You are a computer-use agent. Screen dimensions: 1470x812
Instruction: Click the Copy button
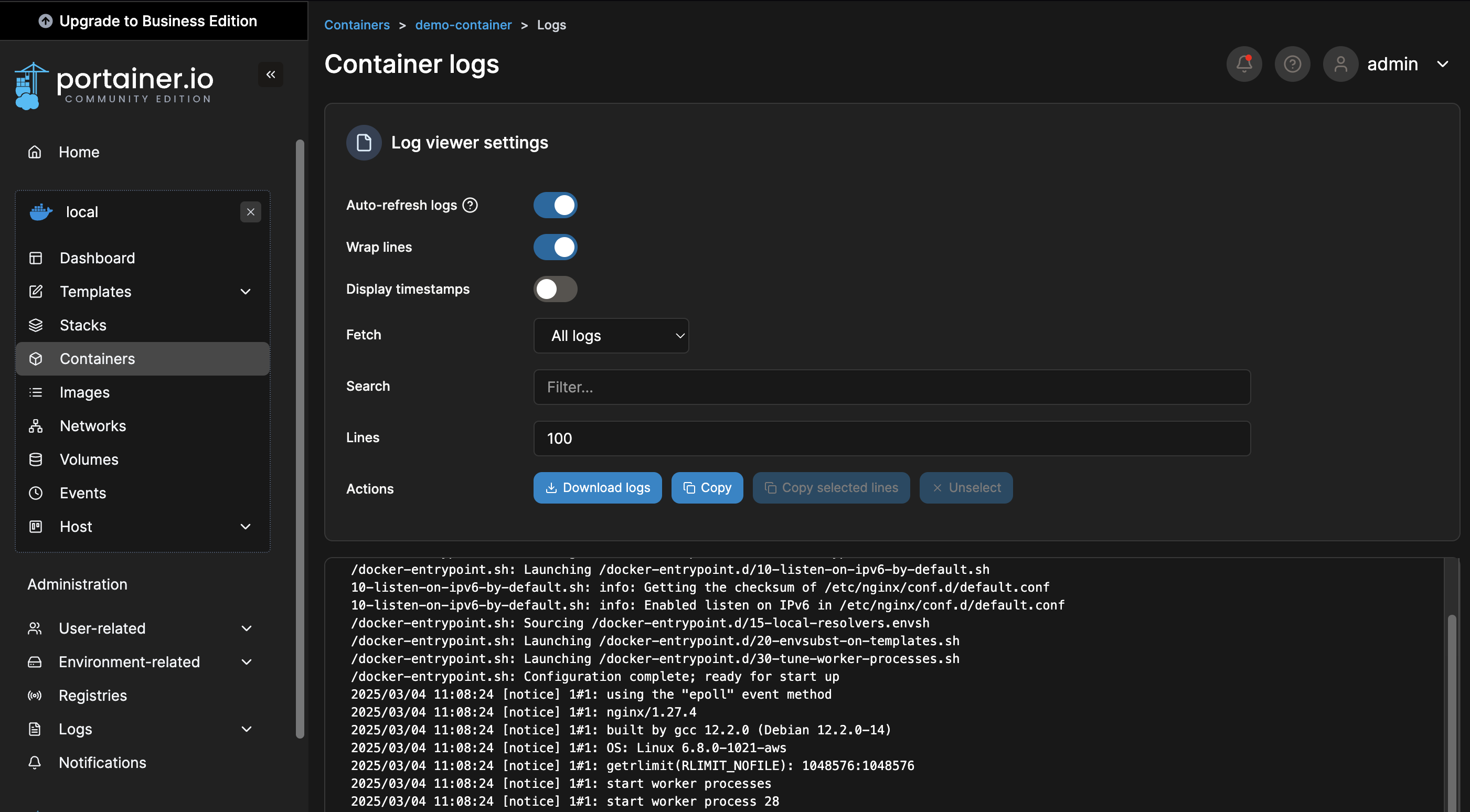pyautogui.click(x=707, y=488)
